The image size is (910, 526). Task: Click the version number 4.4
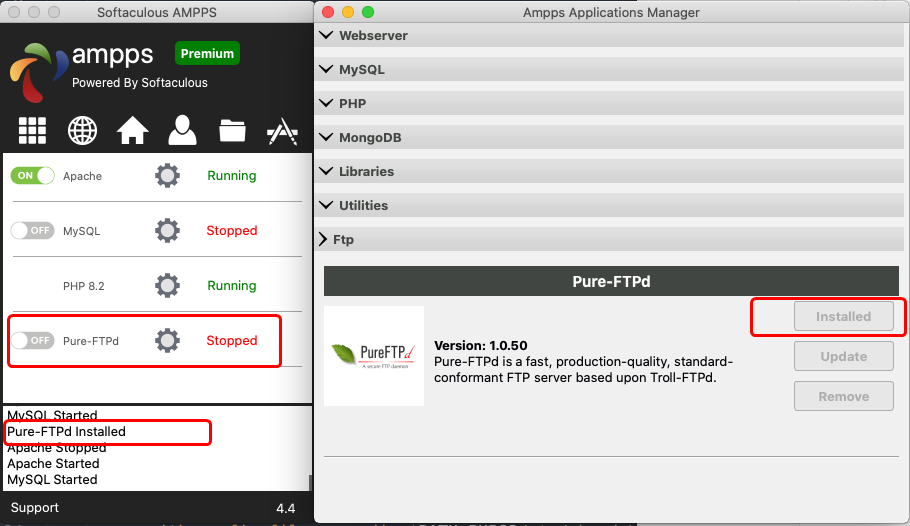pyautogui.click(x=286, y=509)
